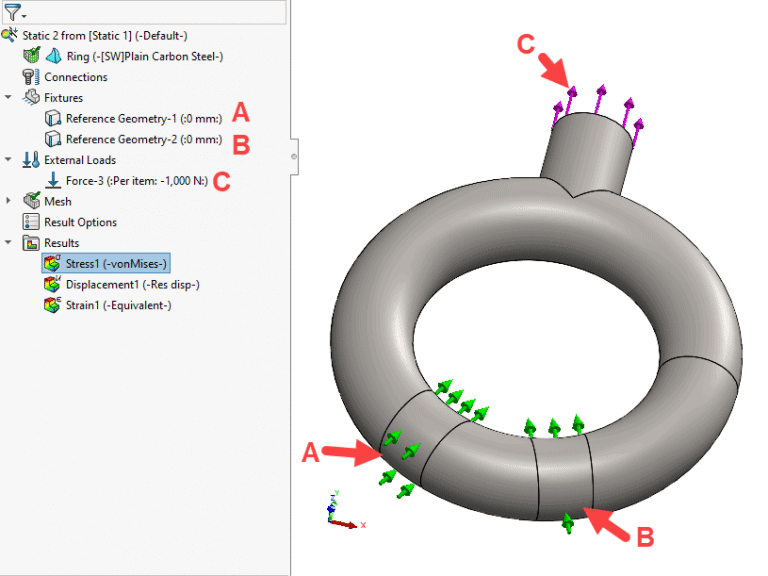Expand the Mesh tree node

click(9, 202)
